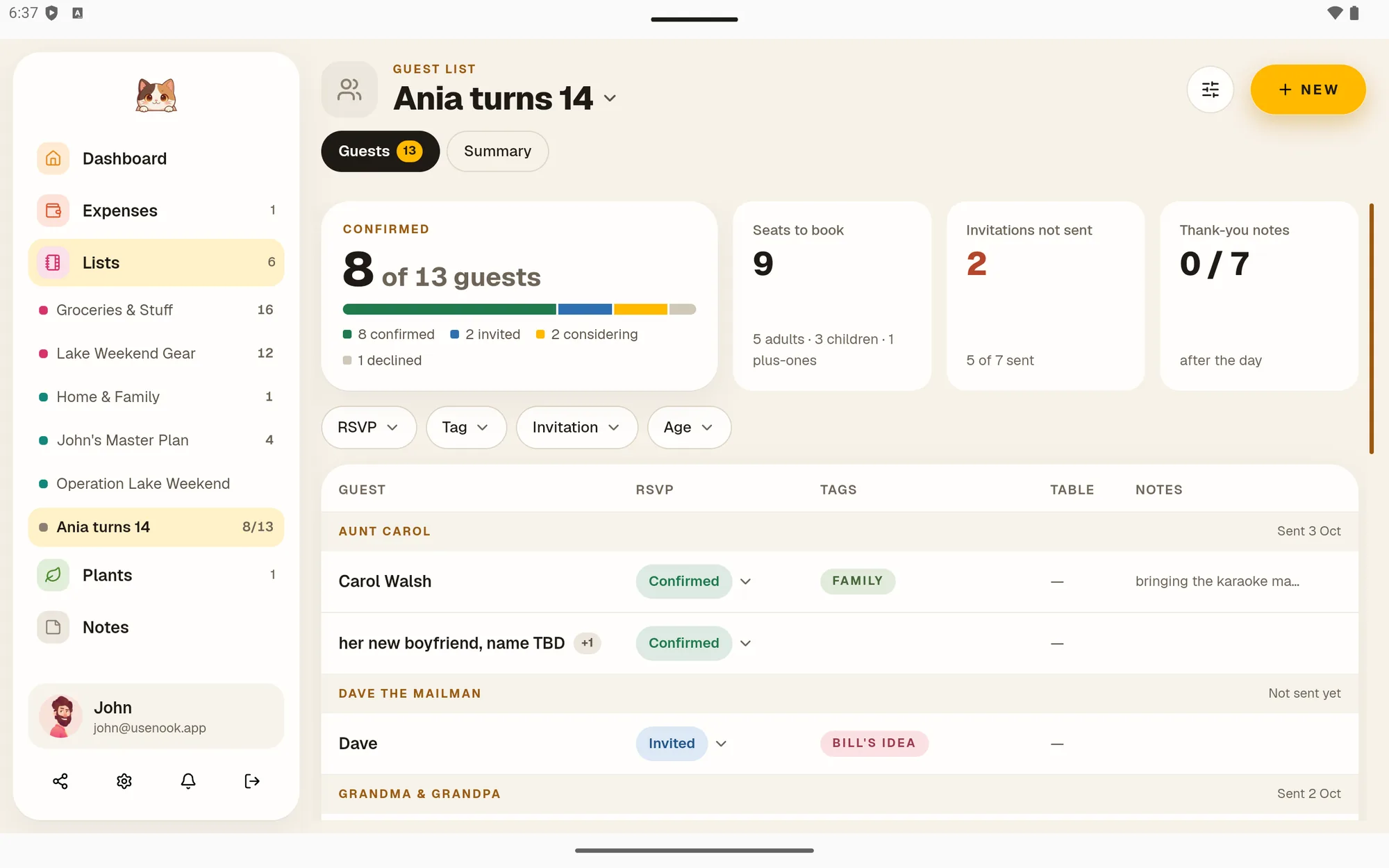Switch to the Summary tab
Image resolution: width=1389 pixels, height=868 pixels.
497,151
